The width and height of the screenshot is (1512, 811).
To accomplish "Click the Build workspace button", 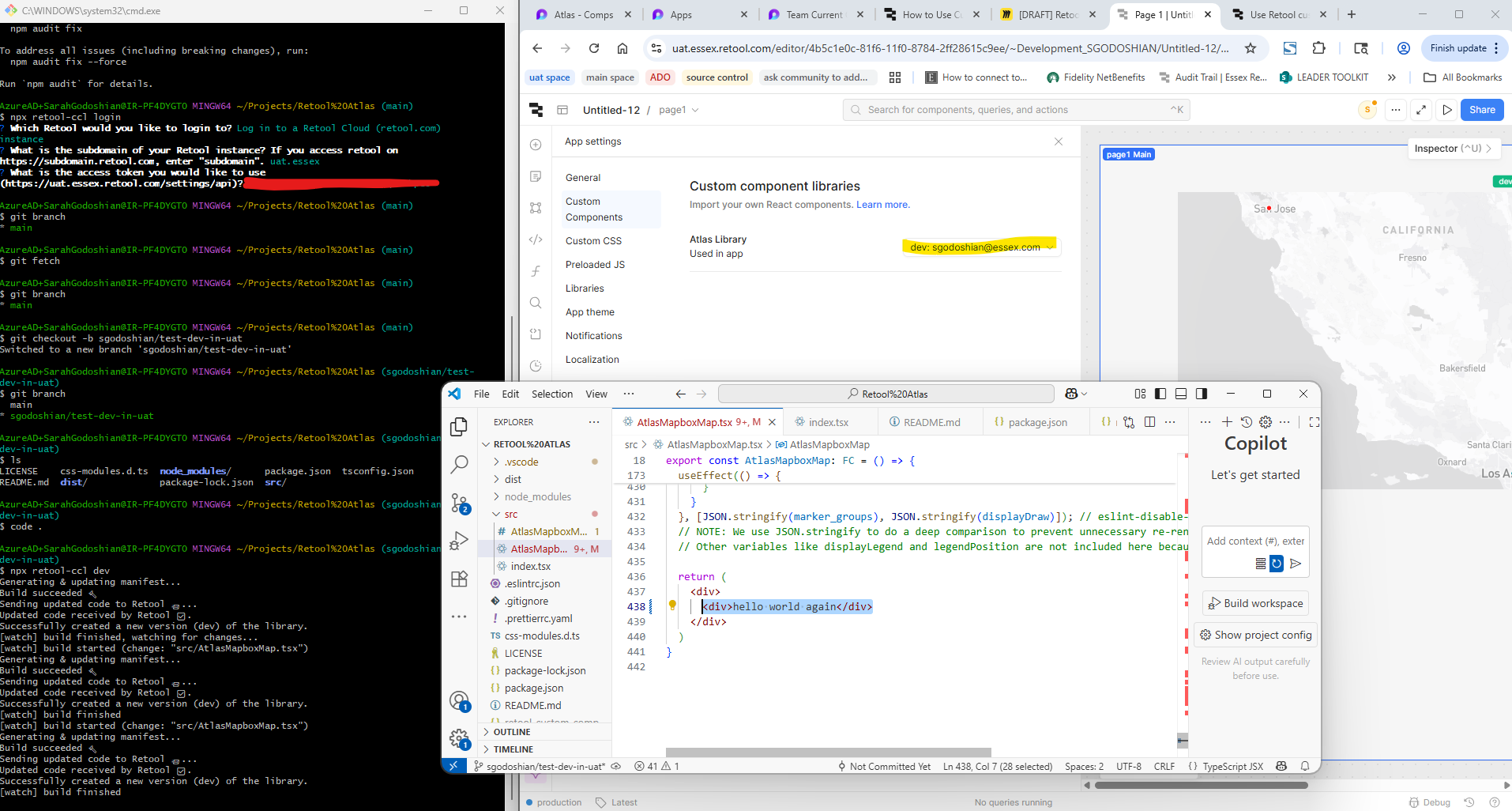I will 1255,603.
